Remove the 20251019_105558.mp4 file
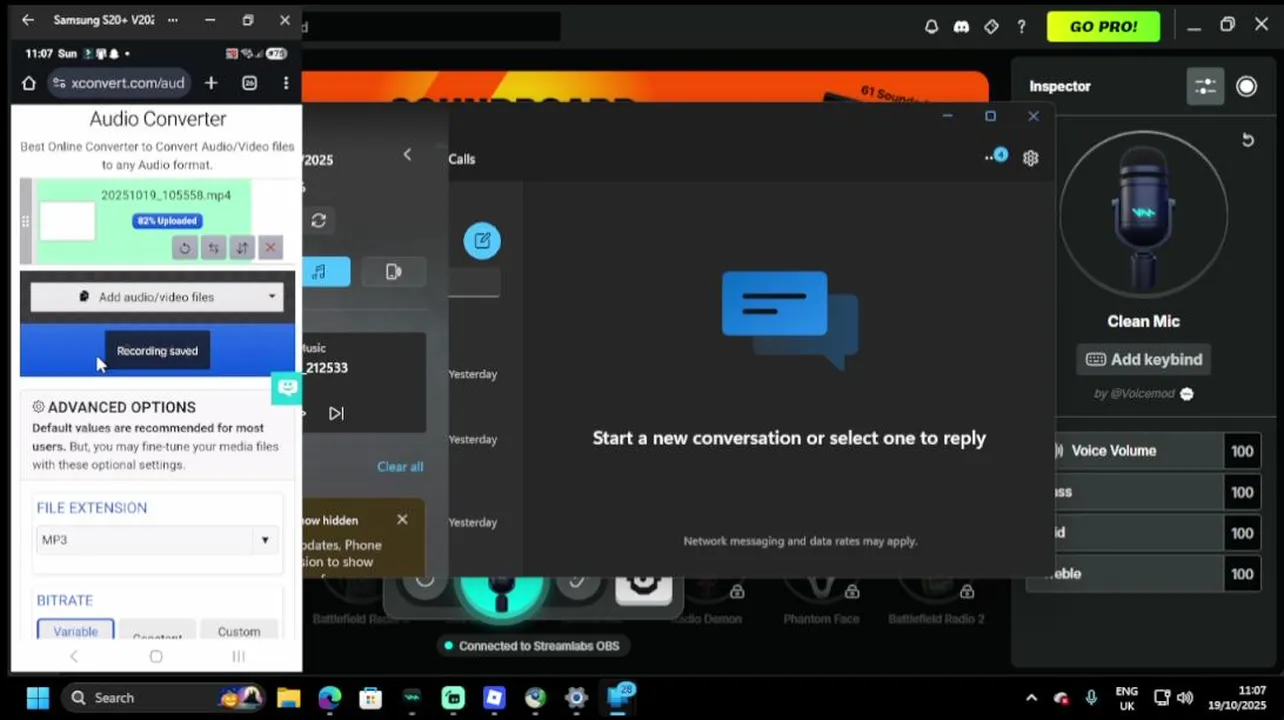The image size is (1284, 720). [x=270, y=247]
